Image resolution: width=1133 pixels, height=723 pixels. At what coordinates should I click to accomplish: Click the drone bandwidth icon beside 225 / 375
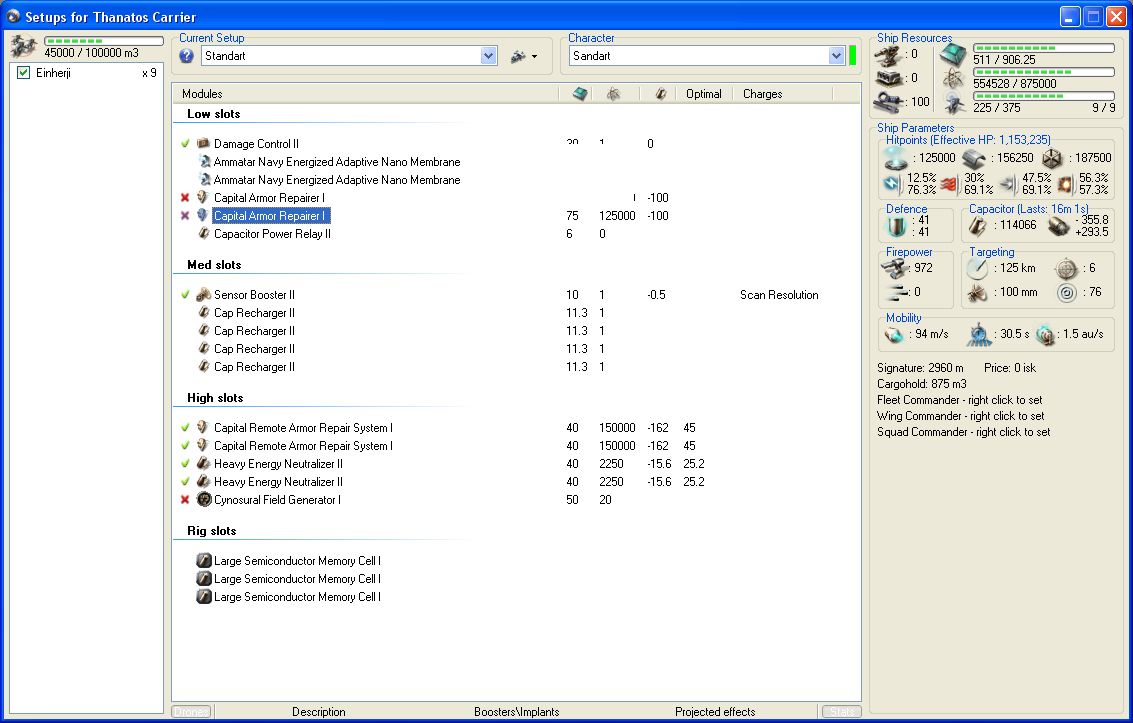[955, 103]
